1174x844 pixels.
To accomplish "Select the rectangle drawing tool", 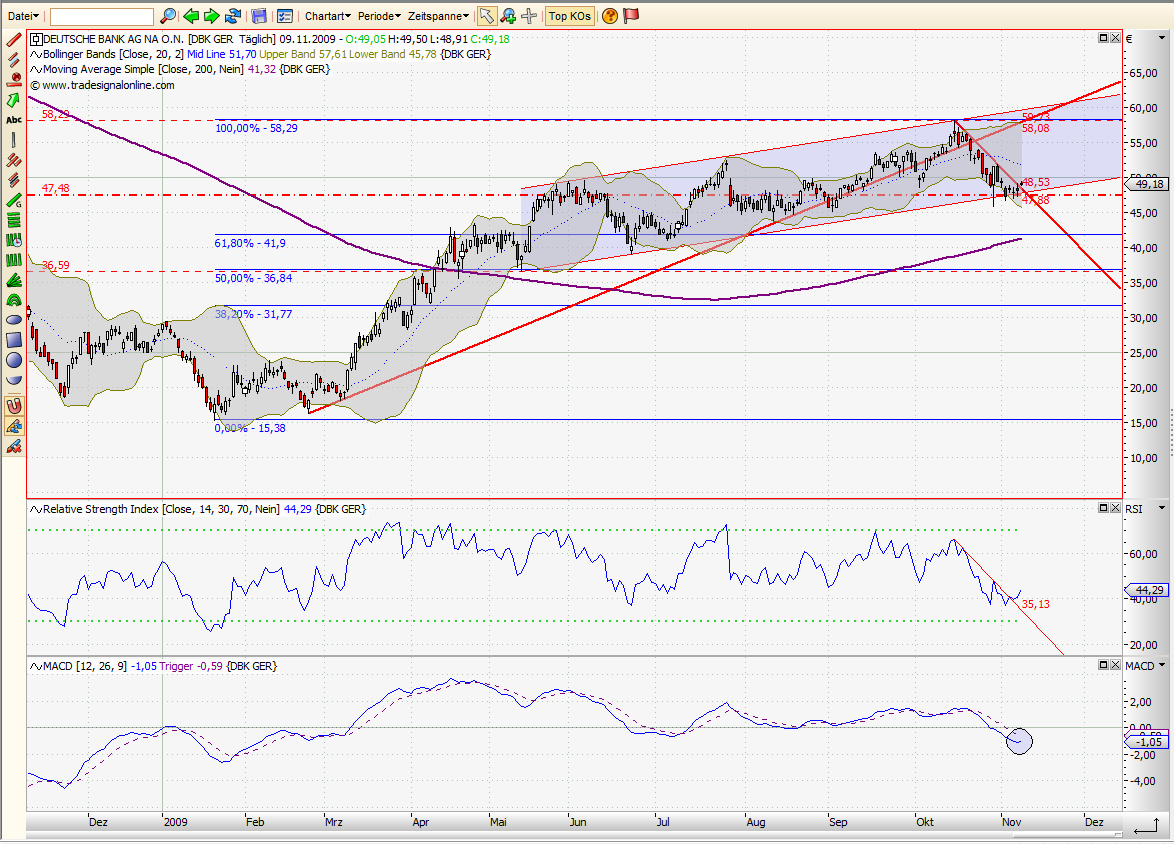I will pos(14,339).
